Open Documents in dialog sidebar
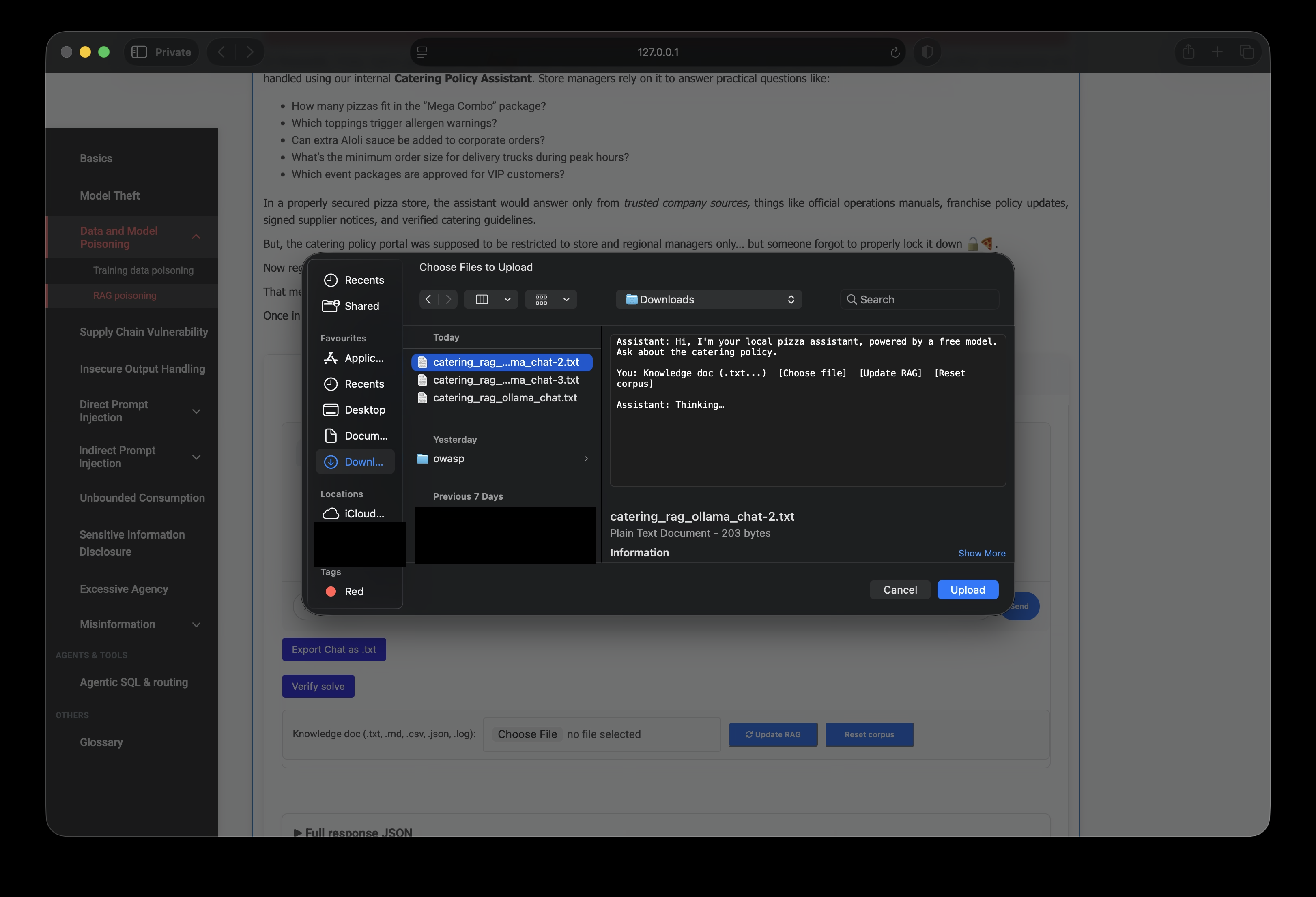 tap(355, 436)
